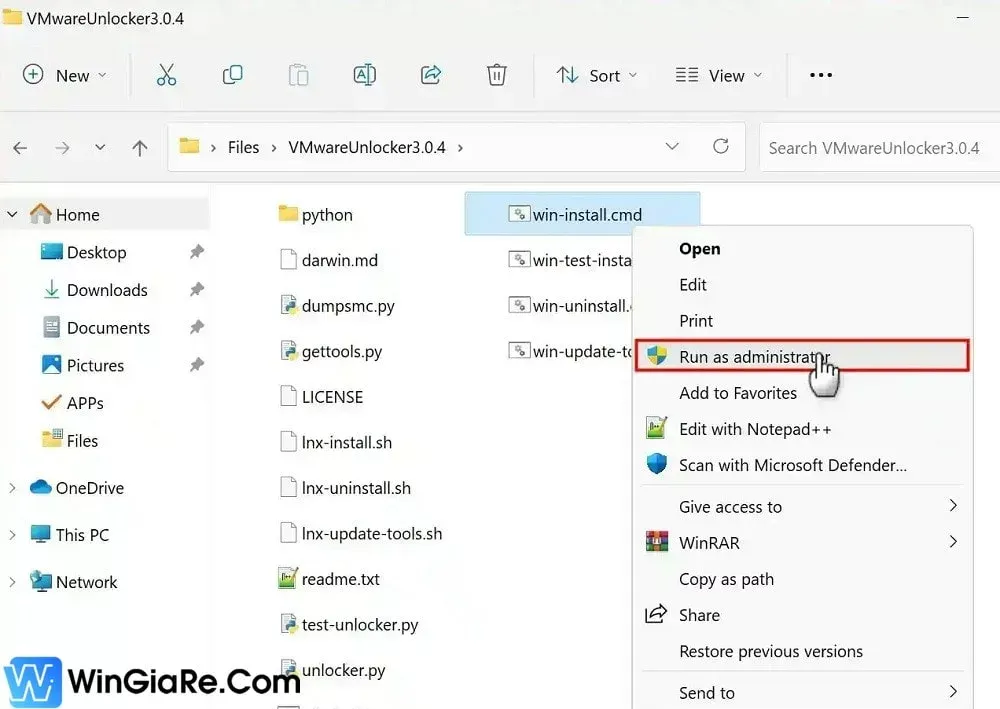1000x709 pixels.
Task: Share the file with the toolbar share icon
Action: pos(430,75)
